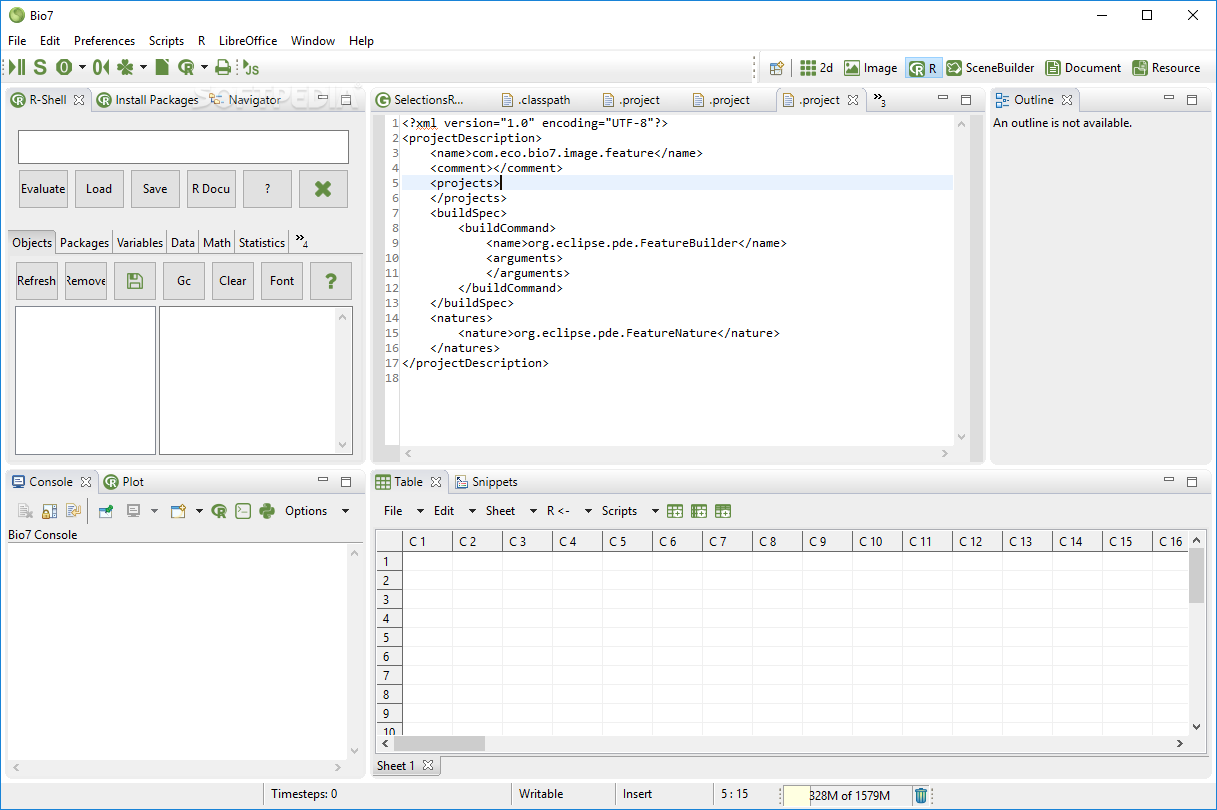
Task: Click the second green table-add icon
Action: click(x=699, y=511)
